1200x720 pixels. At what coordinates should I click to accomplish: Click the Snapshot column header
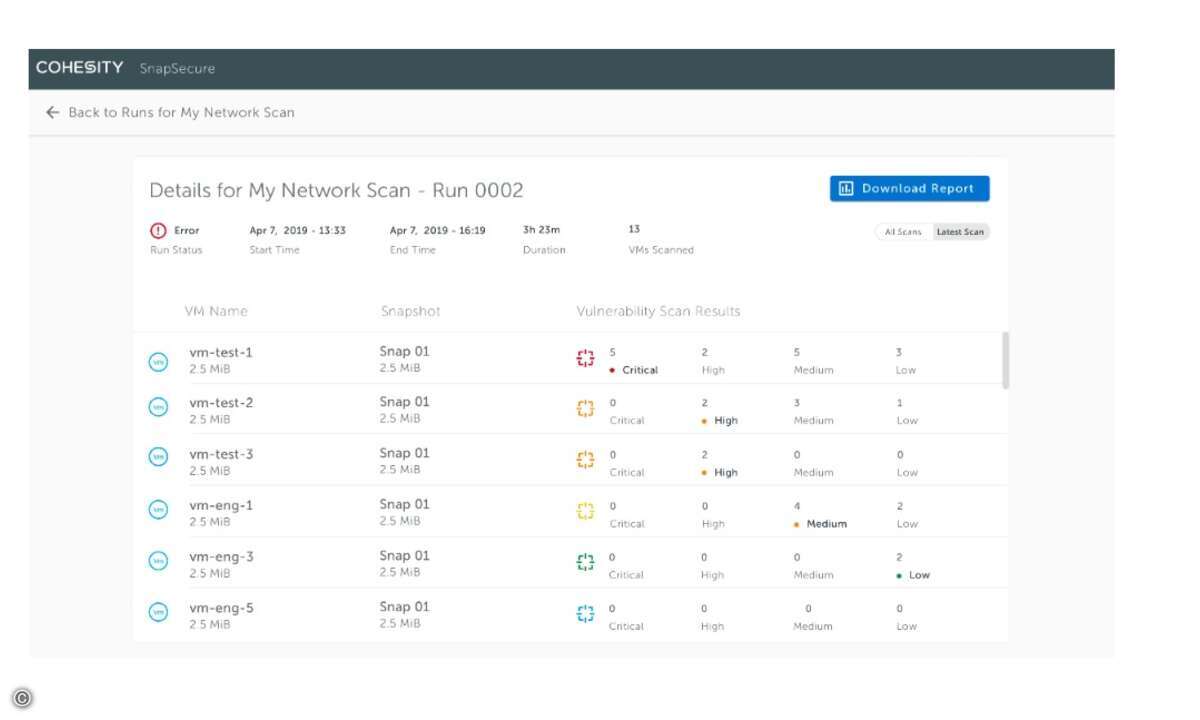(410, 311)
